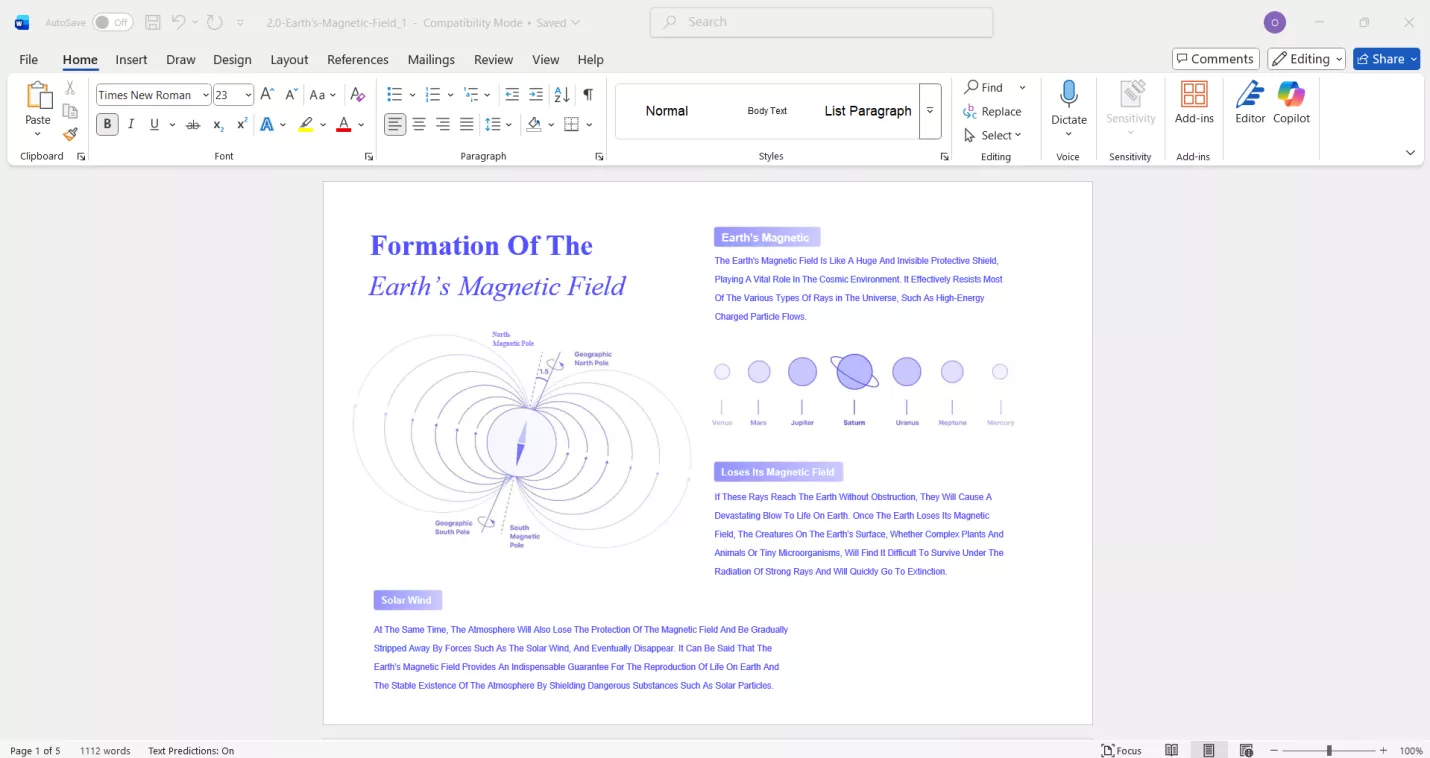Expand the Styles gallery more arrow
1430x758 pixels.
(930, 111)
